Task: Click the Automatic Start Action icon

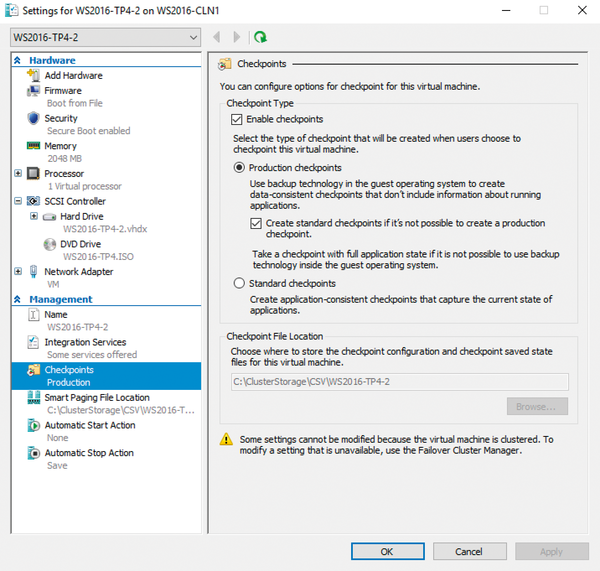Action: (33, 425)
